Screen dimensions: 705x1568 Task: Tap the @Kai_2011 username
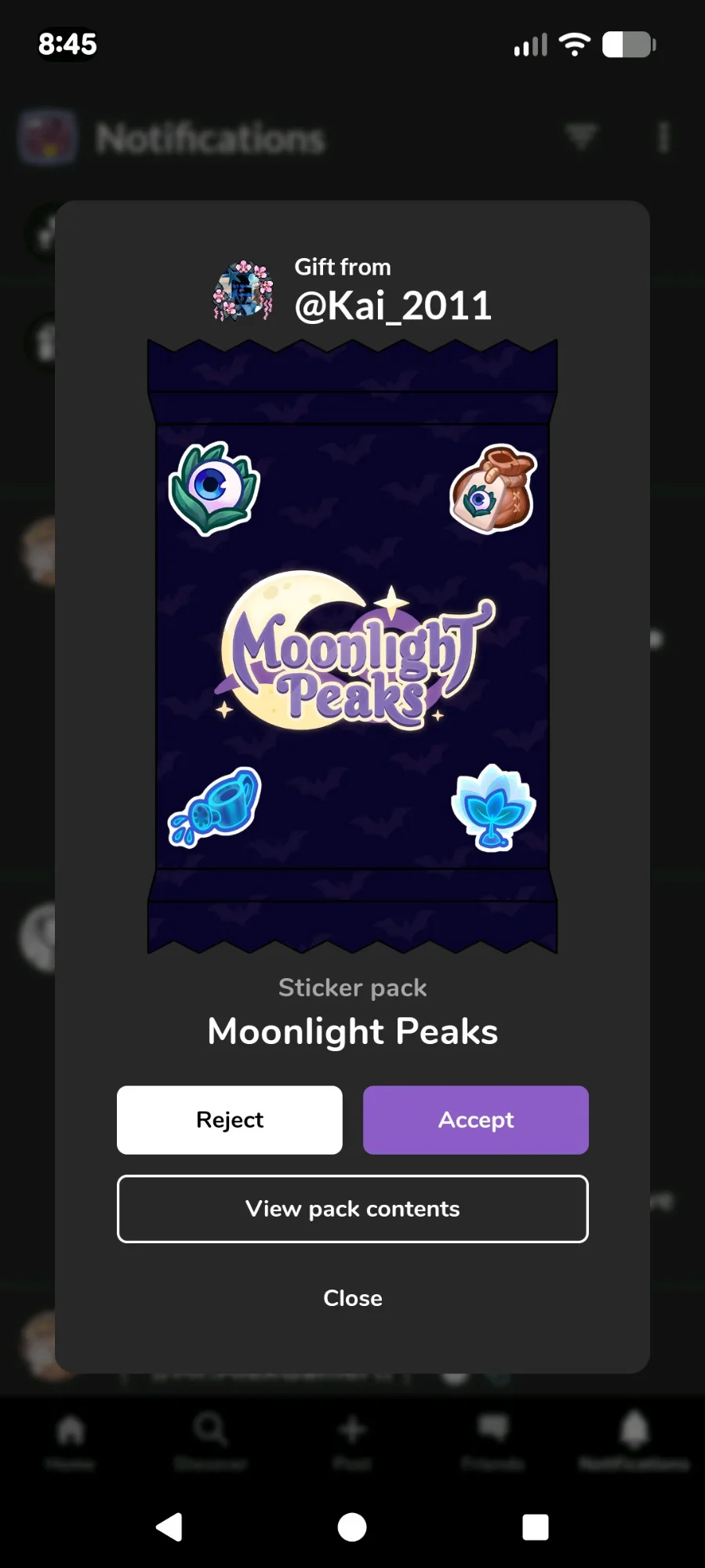pos(393,305)
